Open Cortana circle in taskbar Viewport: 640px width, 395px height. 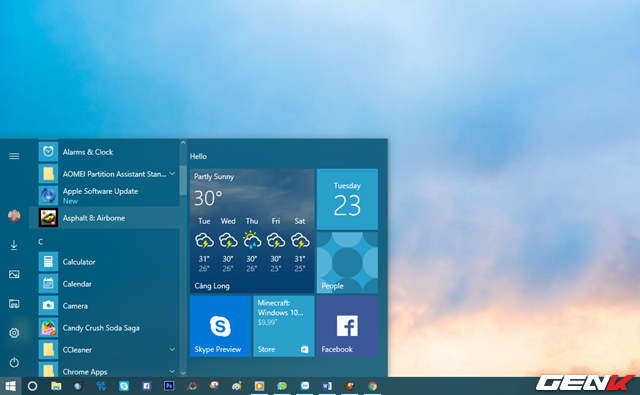pos(32,386)
